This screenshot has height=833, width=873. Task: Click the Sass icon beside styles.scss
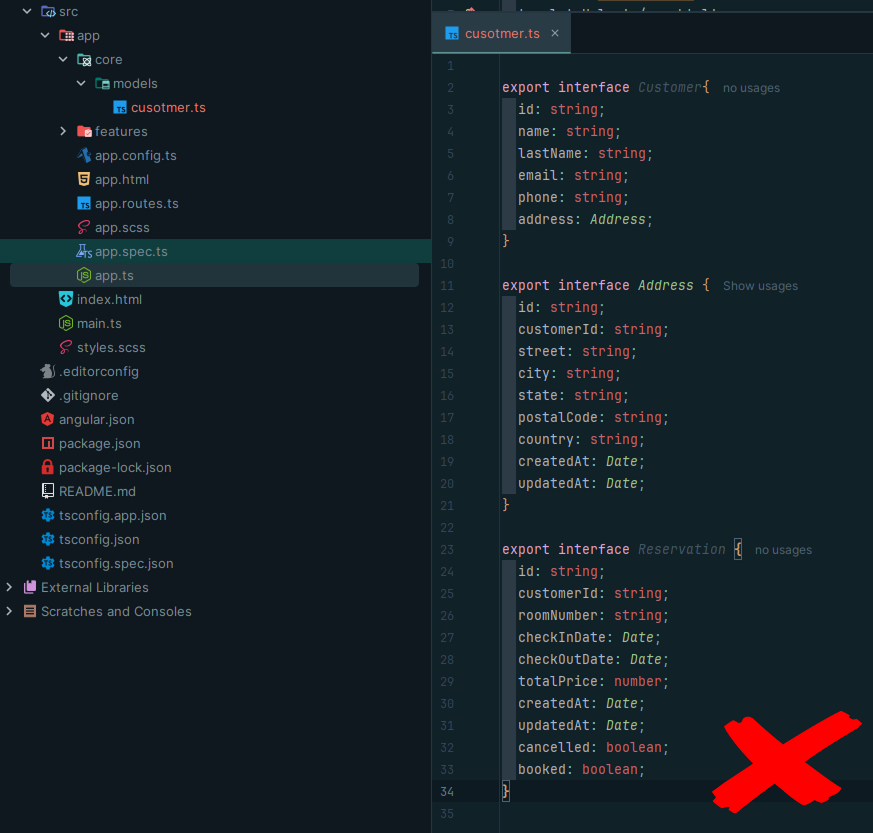point(66,347)
